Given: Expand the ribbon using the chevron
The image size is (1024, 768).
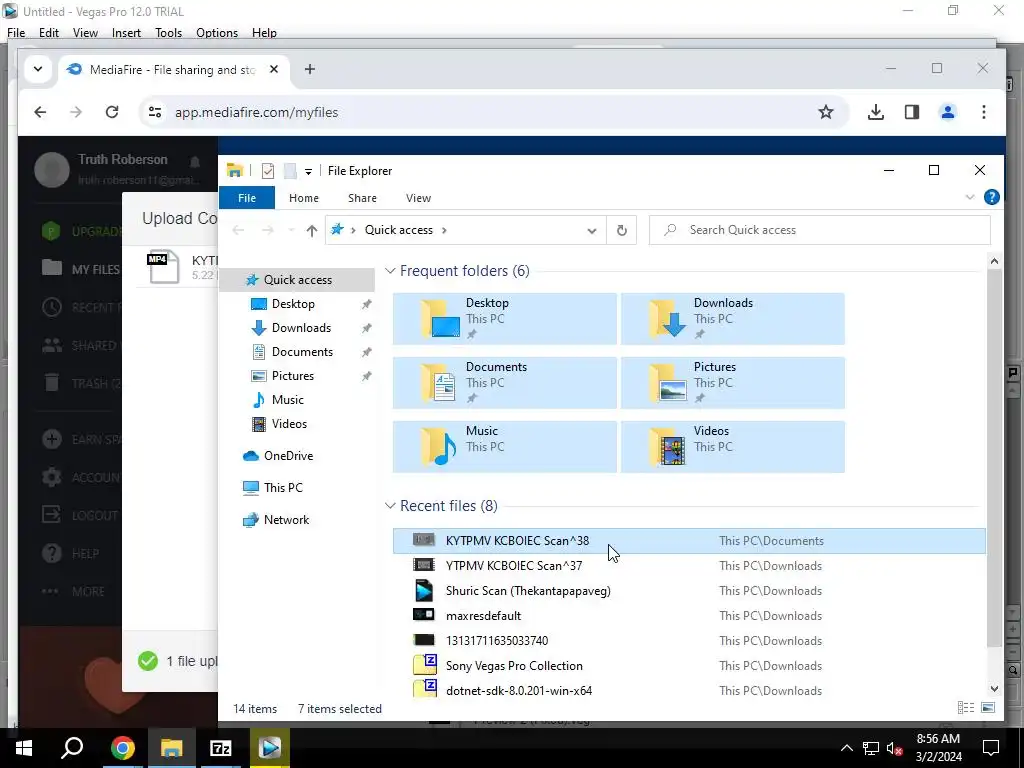Looking at the screenshot, I should (970, 197).
